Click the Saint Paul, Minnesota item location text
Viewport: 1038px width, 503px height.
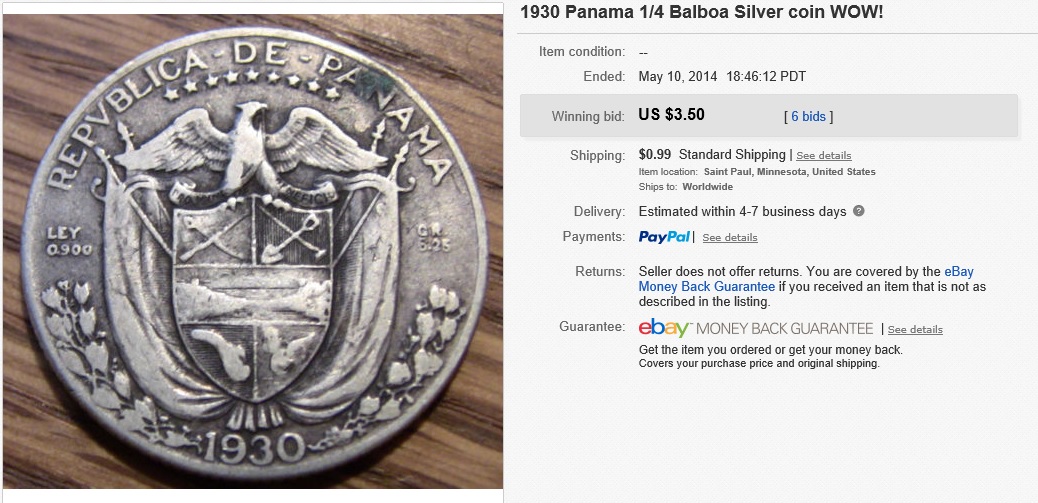click(790, 171)
